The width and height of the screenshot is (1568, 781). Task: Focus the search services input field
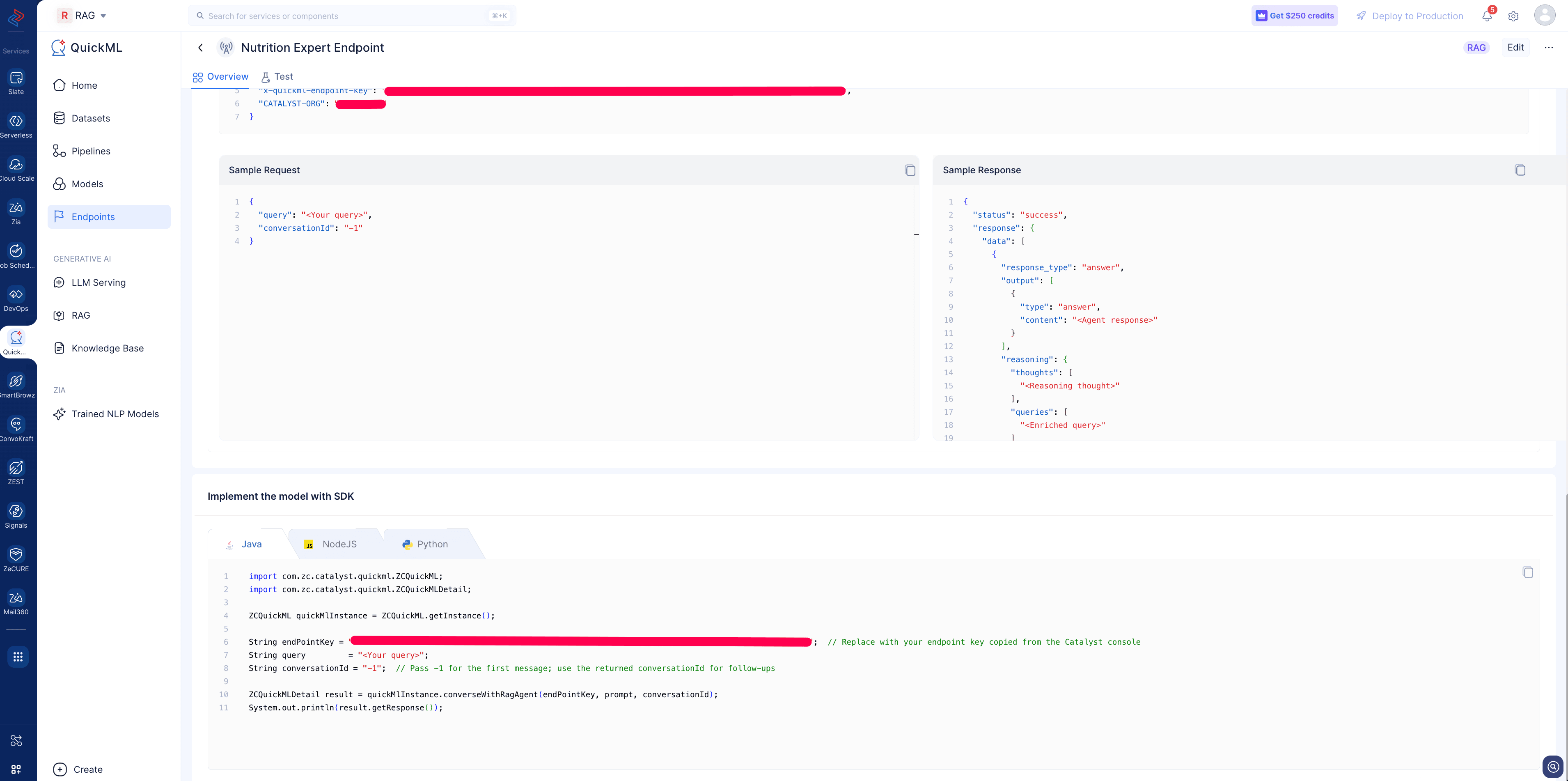pyautogui.click(x=352, y=16)
